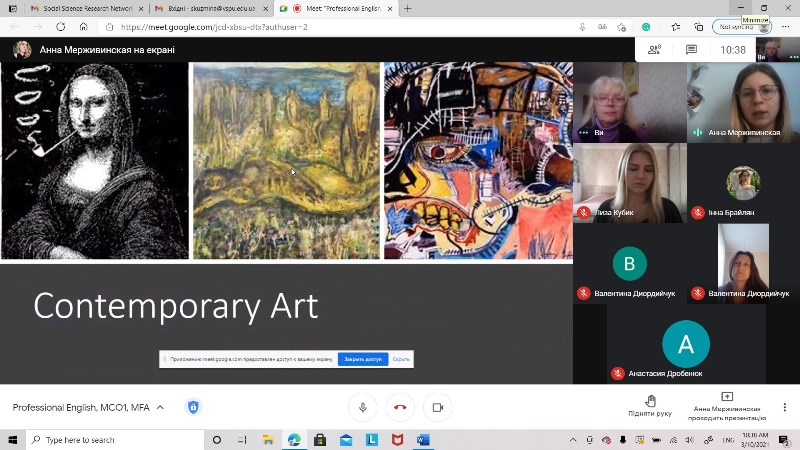
Task: Open volume control in system tray
Action: (690, 440)
